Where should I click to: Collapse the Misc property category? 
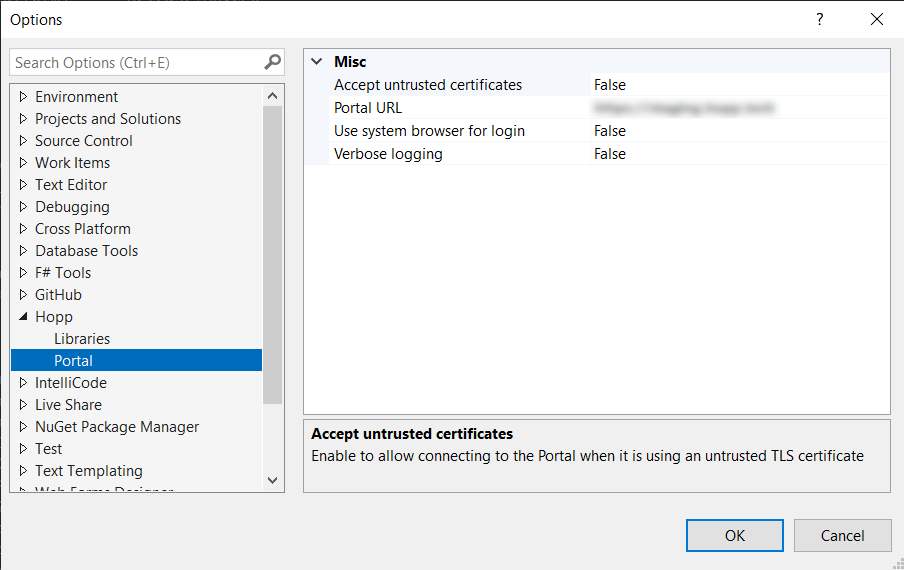317,61
